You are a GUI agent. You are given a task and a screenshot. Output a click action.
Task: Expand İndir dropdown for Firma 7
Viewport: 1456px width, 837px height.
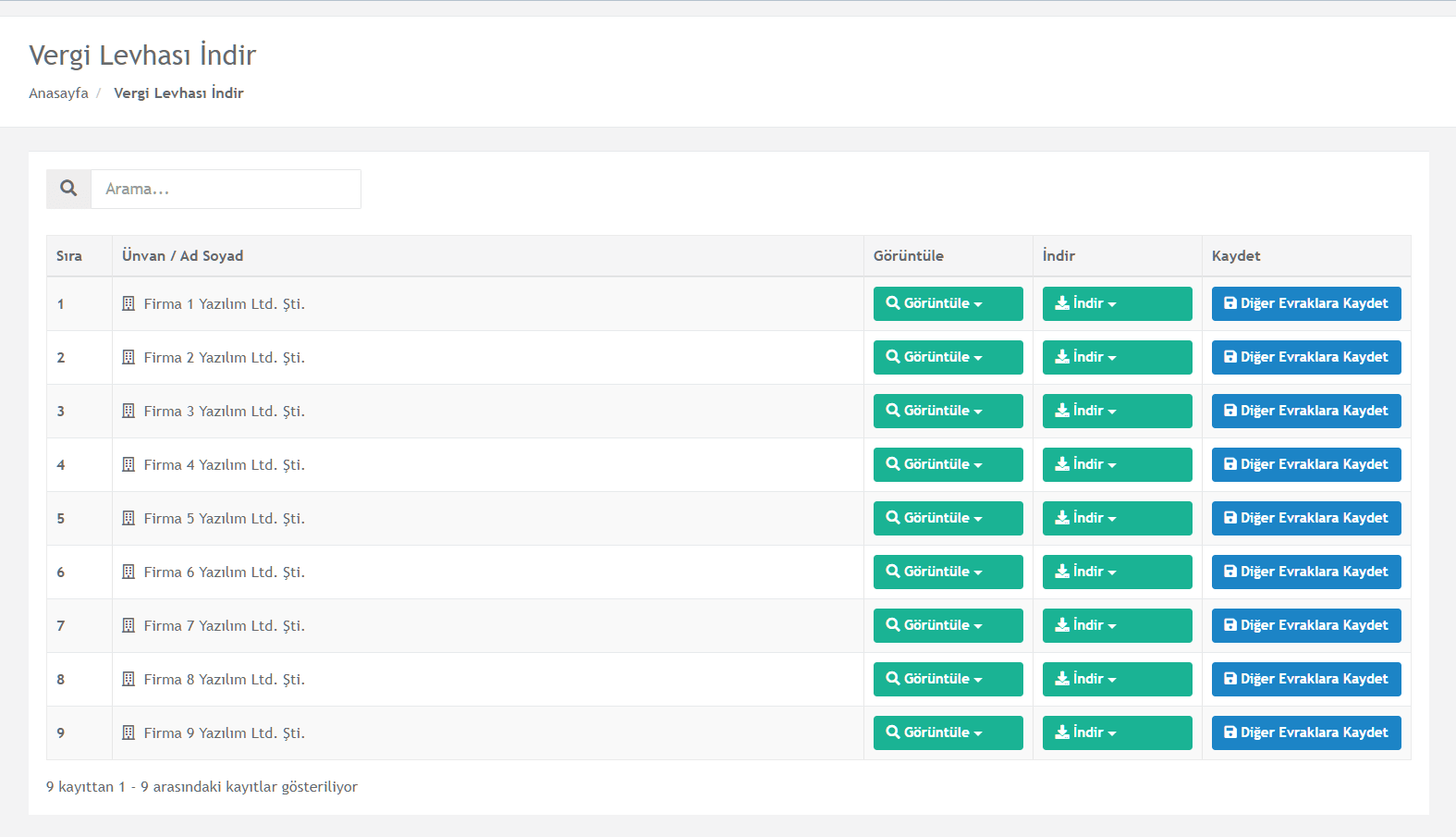click(1117, 625)
